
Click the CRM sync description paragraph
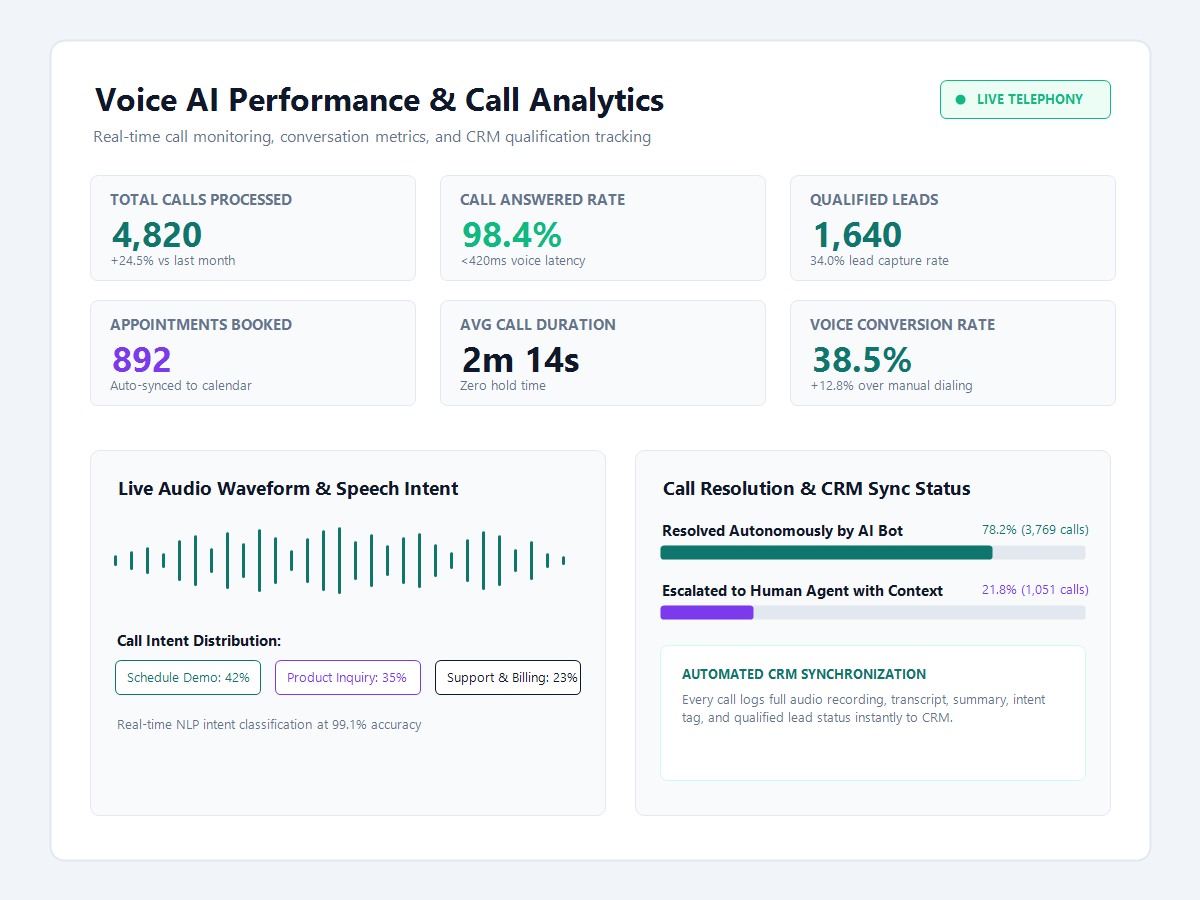(x=864, y=708)
